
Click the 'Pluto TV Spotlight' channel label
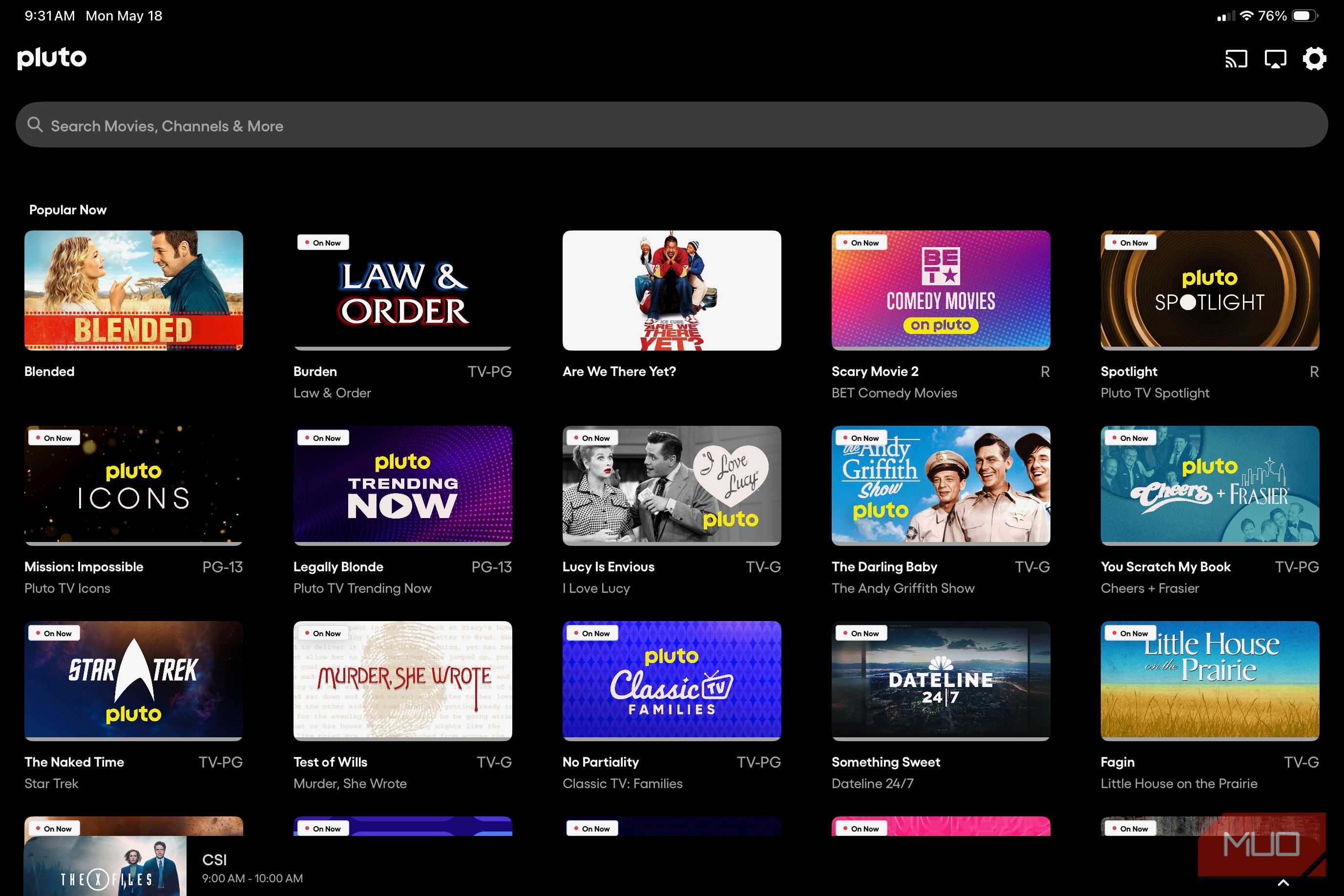[x=1155, y=393]
